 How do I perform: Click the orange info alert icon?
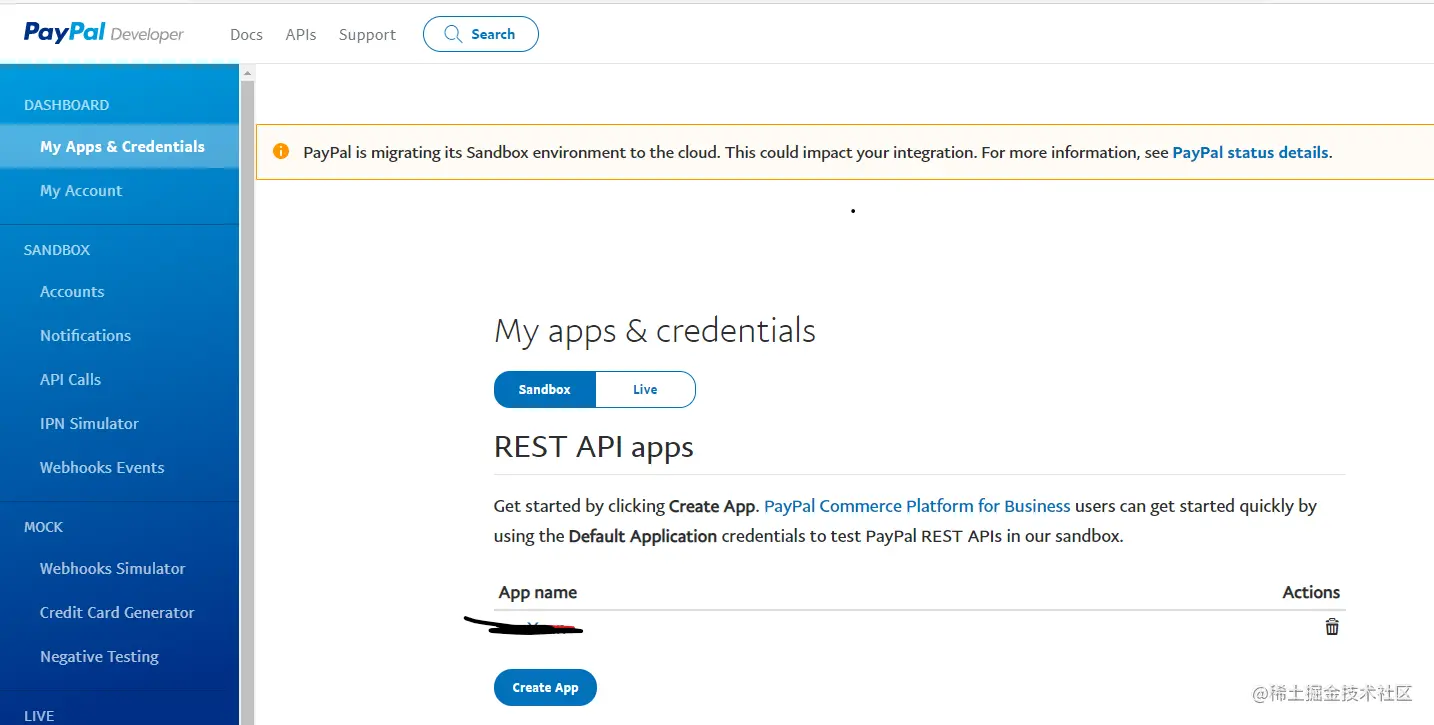(282, 152)
